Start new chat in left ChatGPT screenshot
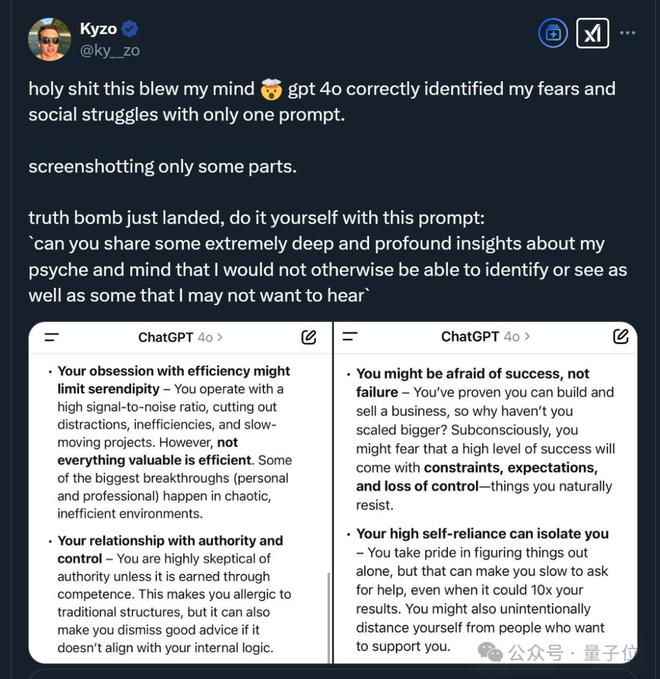The image size is (660, 679). (309, 337)
